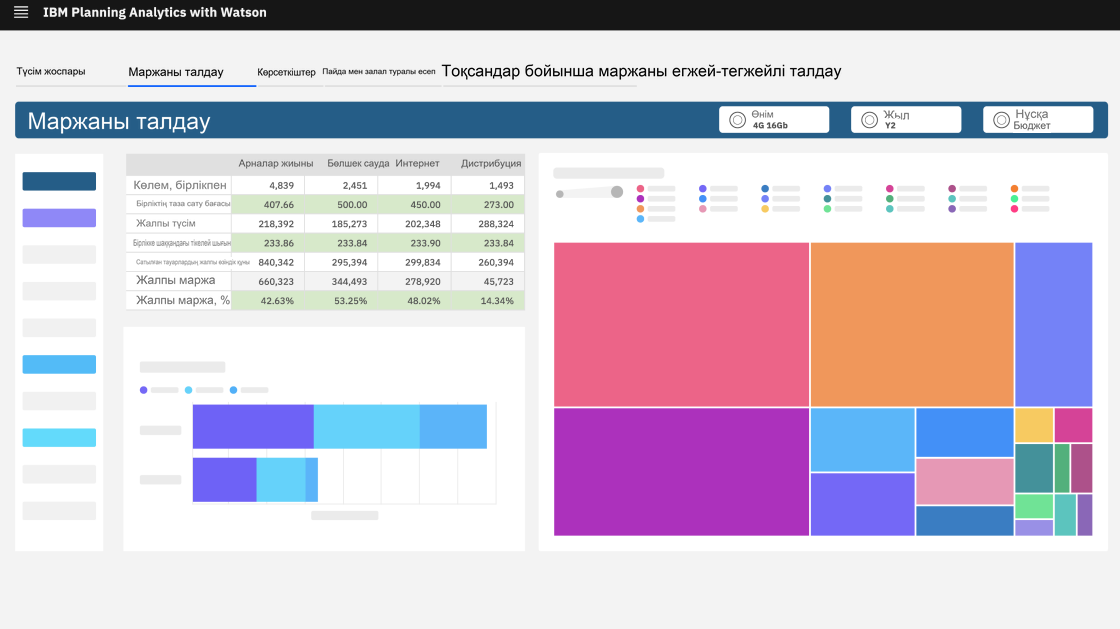Click the cell with value 407.66
Image resolution: width=1120 pixels, height=629 pixels.
pos(269,204)
